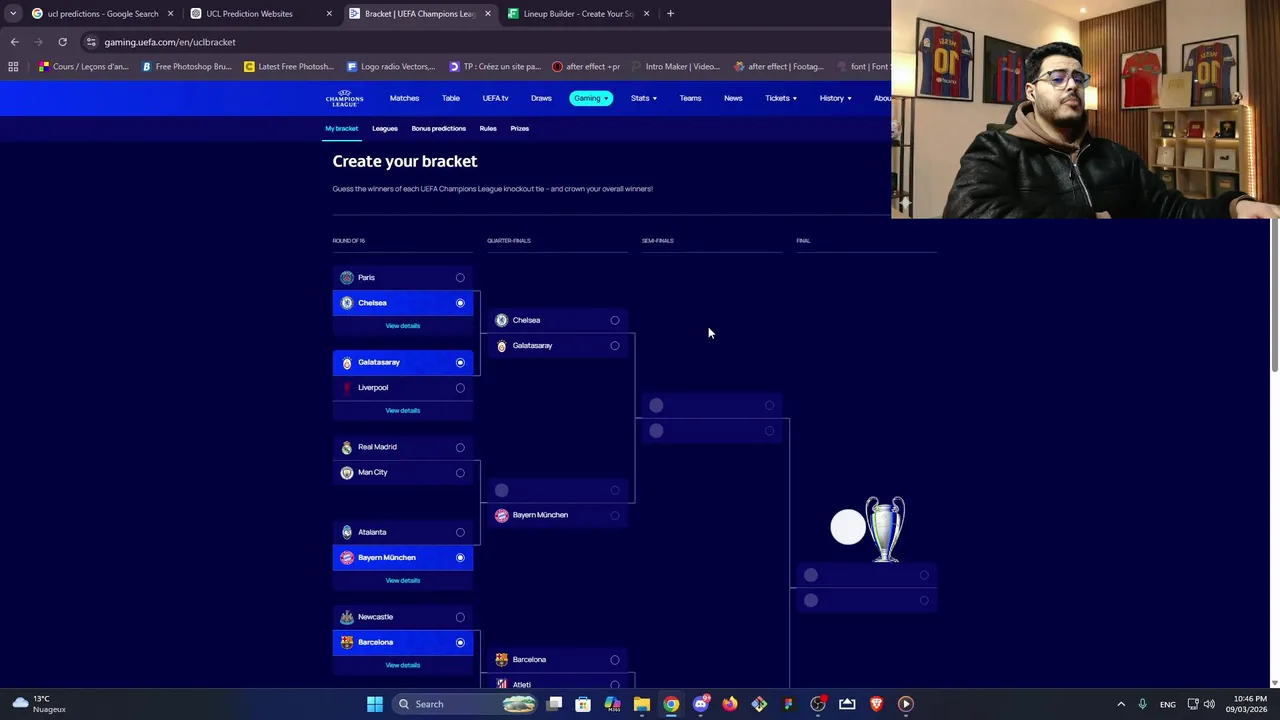Expand the Tickets dropdown menu
The width and height of the screenshot is (1280, 720).
tap(780, 98)
